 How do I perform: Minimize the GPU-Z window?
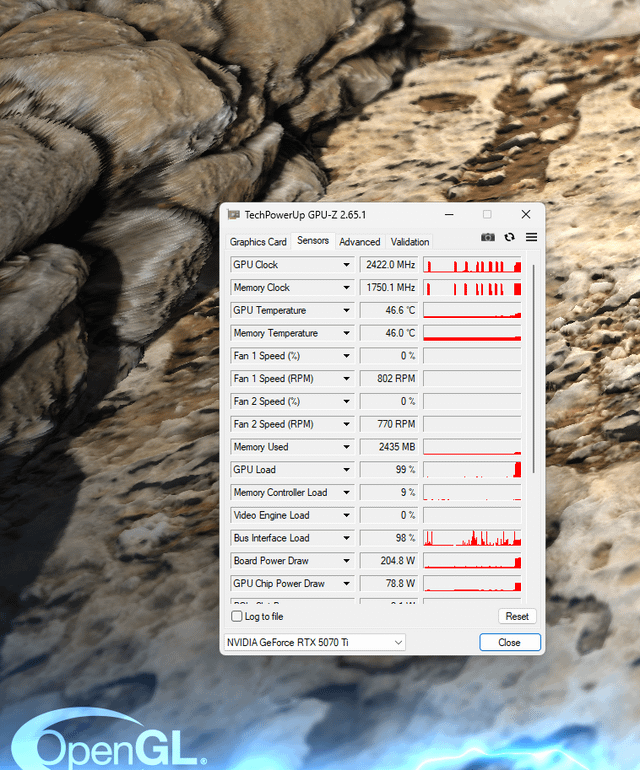pos(449,215)
